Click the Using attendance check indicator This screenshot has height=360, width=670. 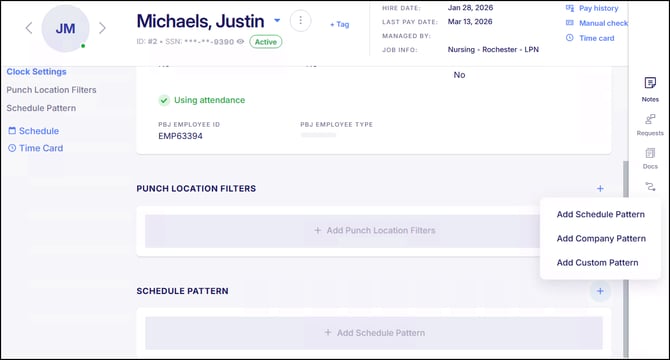(x=164, y=100)
